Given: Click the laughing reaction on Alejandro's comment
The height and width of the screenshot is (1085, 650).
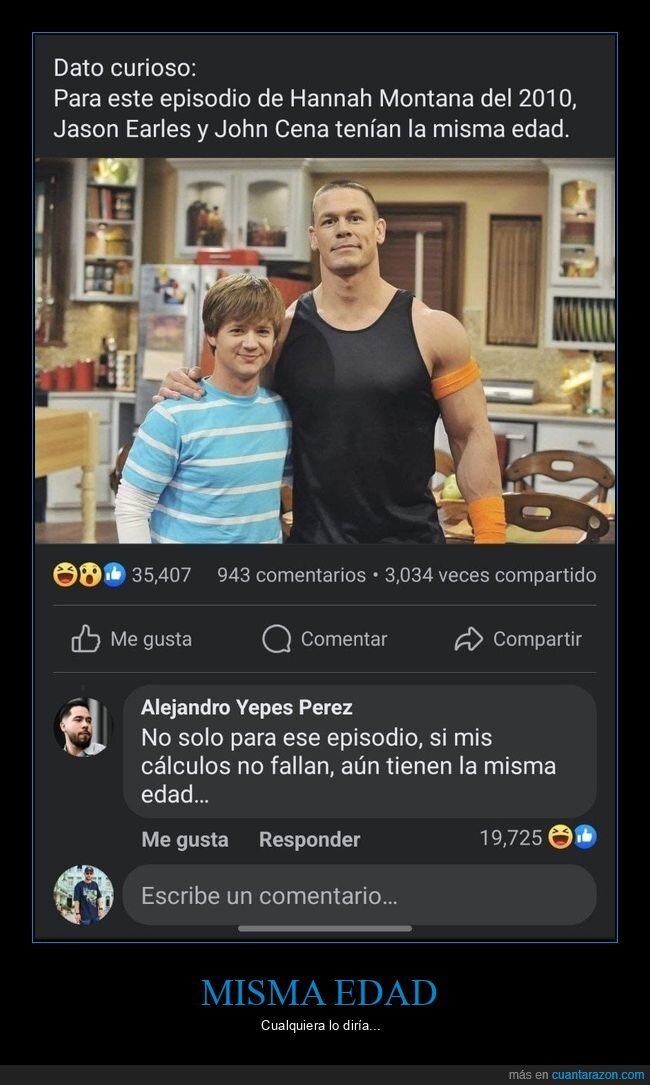Looking at the screenshot, I should (561, 837).
